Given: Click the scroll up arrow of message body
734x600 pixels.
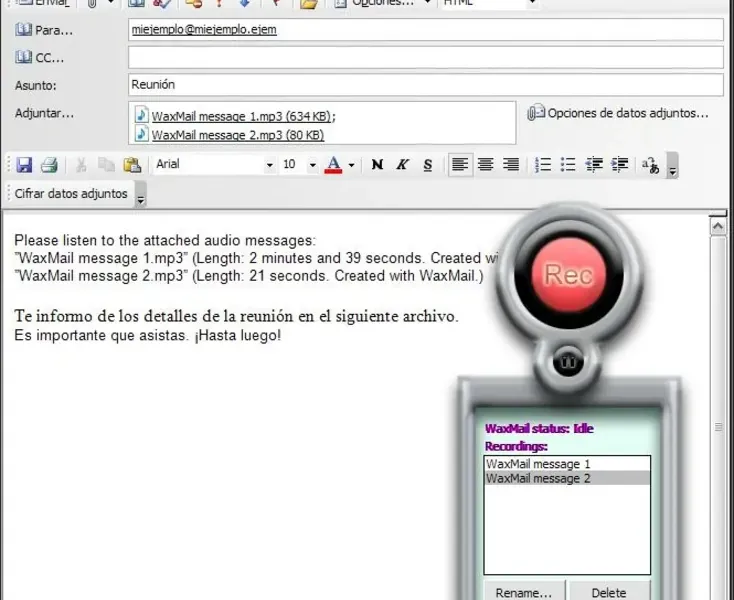Looking at the screenshot, I should [718, 227].
